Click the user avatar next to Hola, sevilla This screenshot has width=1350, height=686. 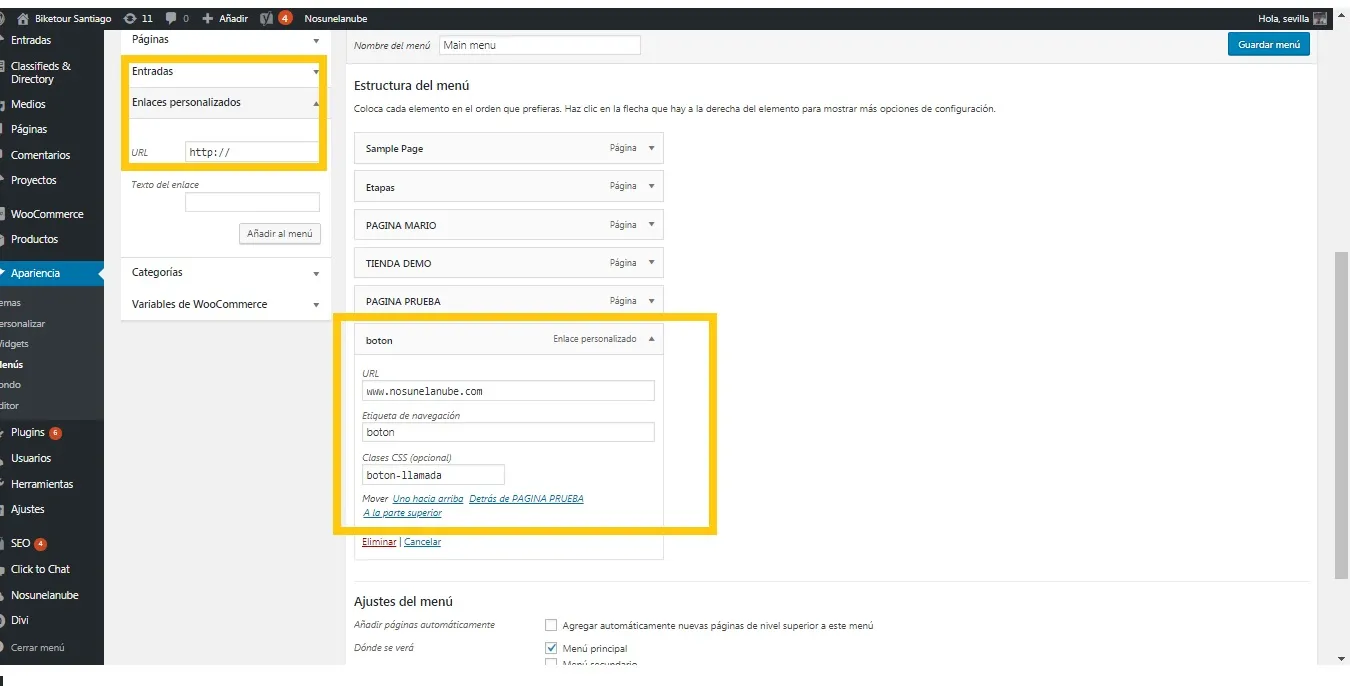[x=1320, y=18]
